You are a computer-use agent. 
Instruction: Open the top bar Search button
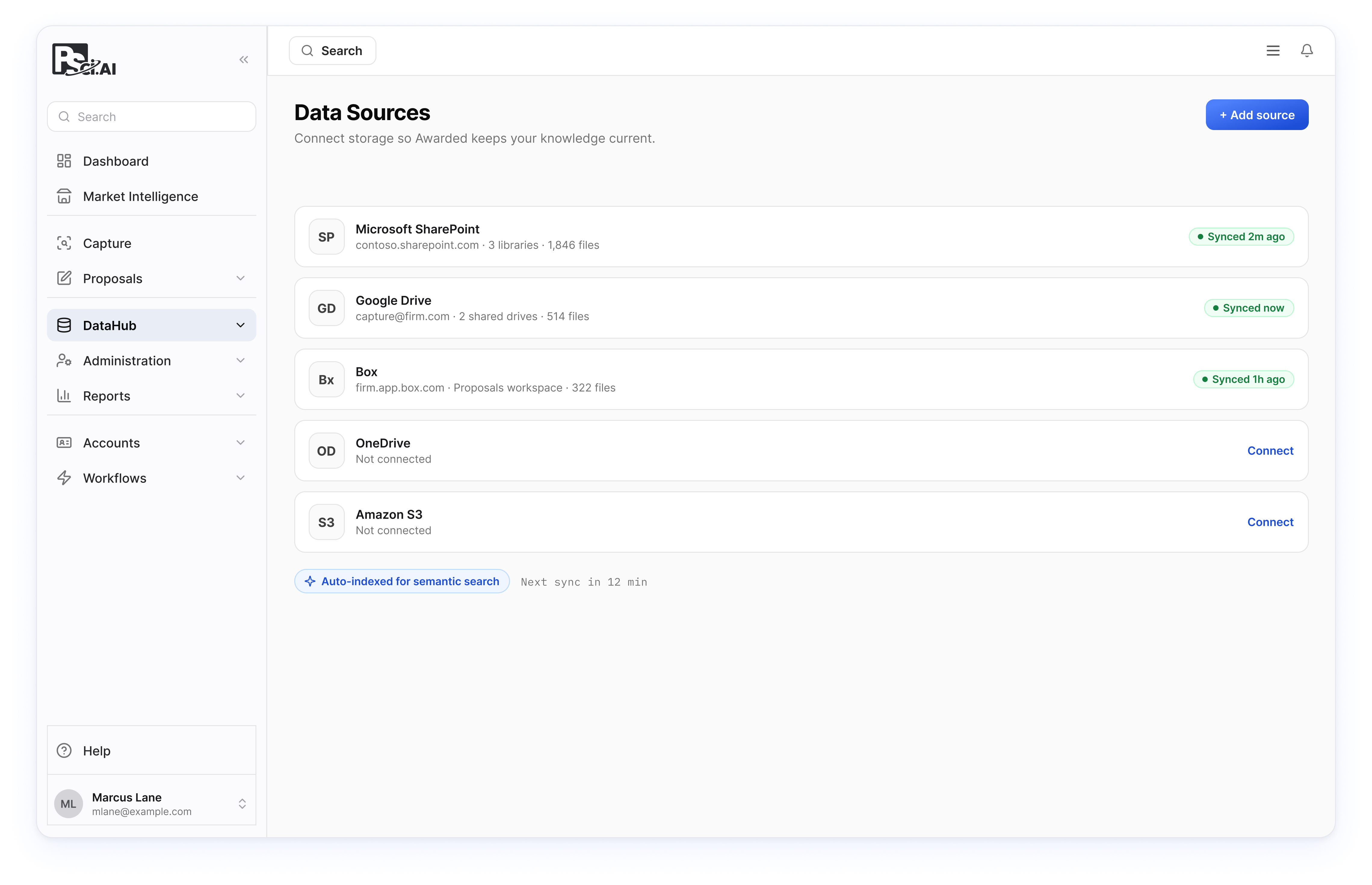point(332,51)
